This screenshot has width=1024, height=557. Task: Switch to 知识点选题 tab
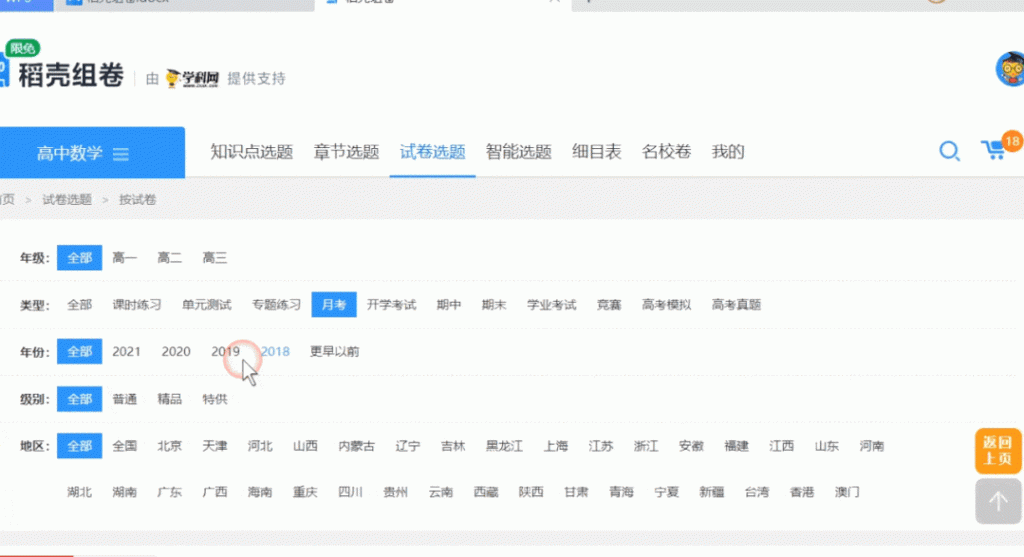click(251, 152)
